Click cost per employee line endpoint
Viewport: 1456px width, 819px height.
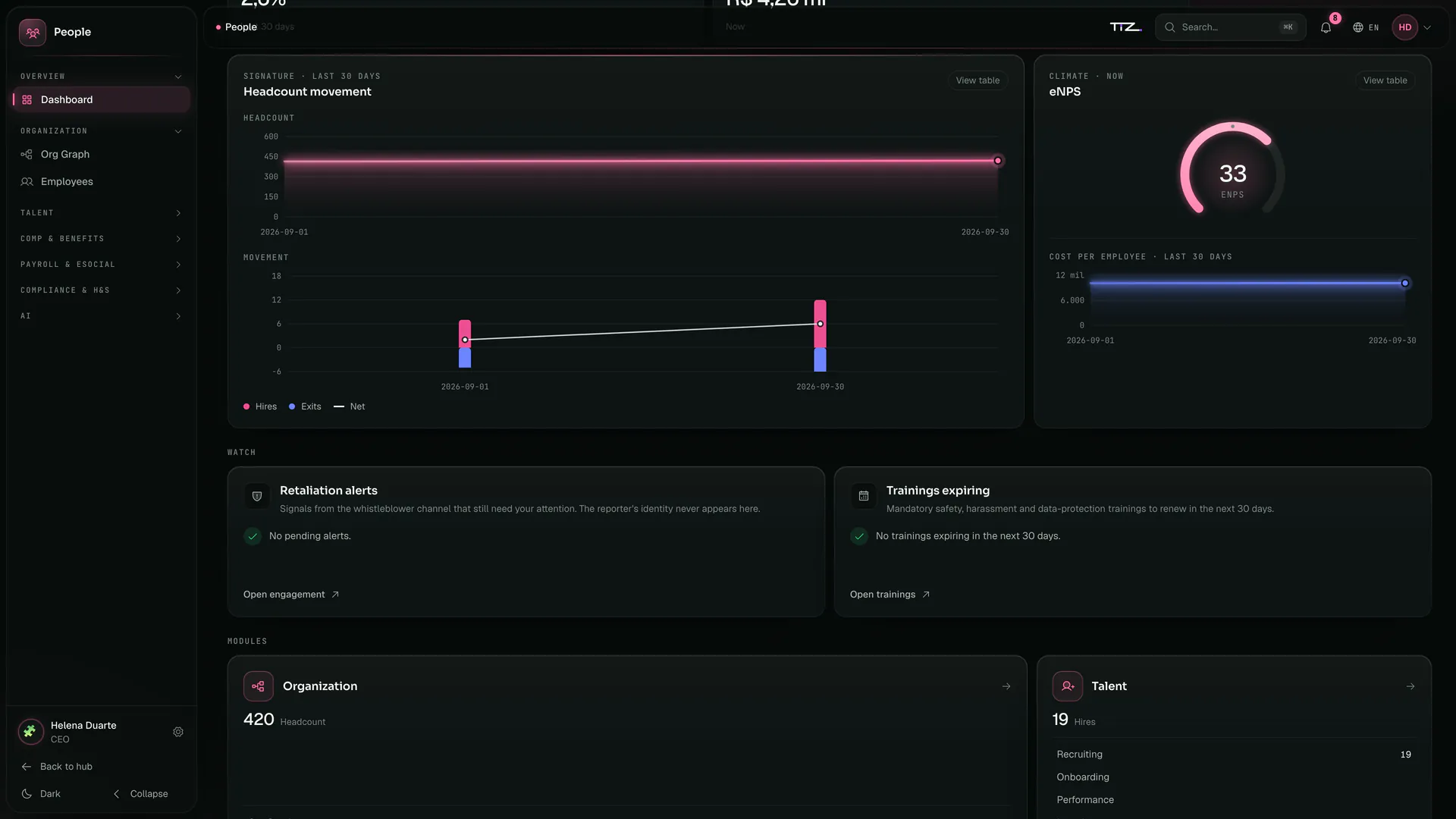tap(1405, 284)
